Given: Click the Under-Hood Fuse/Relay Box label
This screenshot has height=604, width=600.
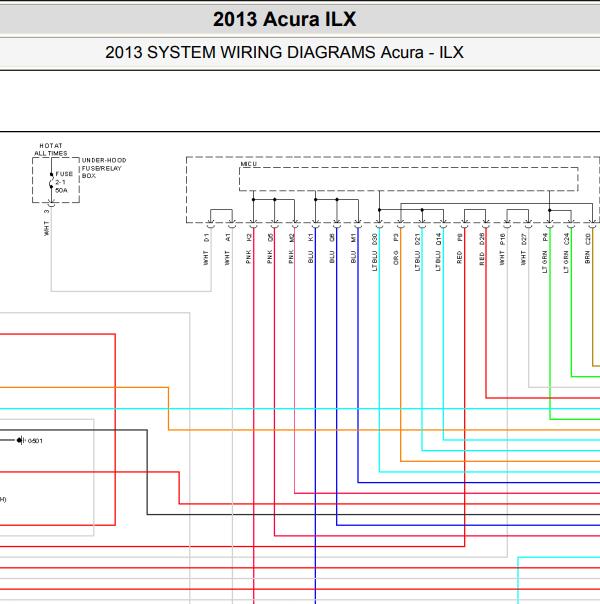Looking at the screenshot, I should click(104, 168).
